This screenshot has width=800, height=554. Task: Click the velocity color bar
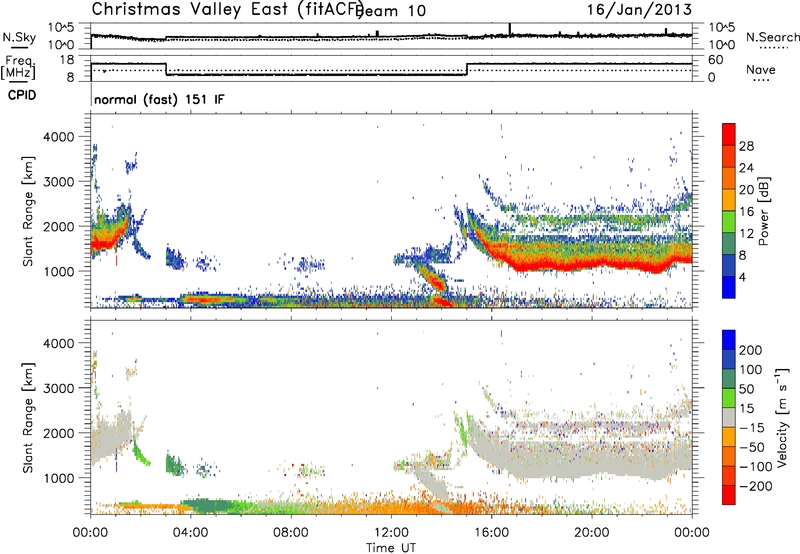(729, 417)
